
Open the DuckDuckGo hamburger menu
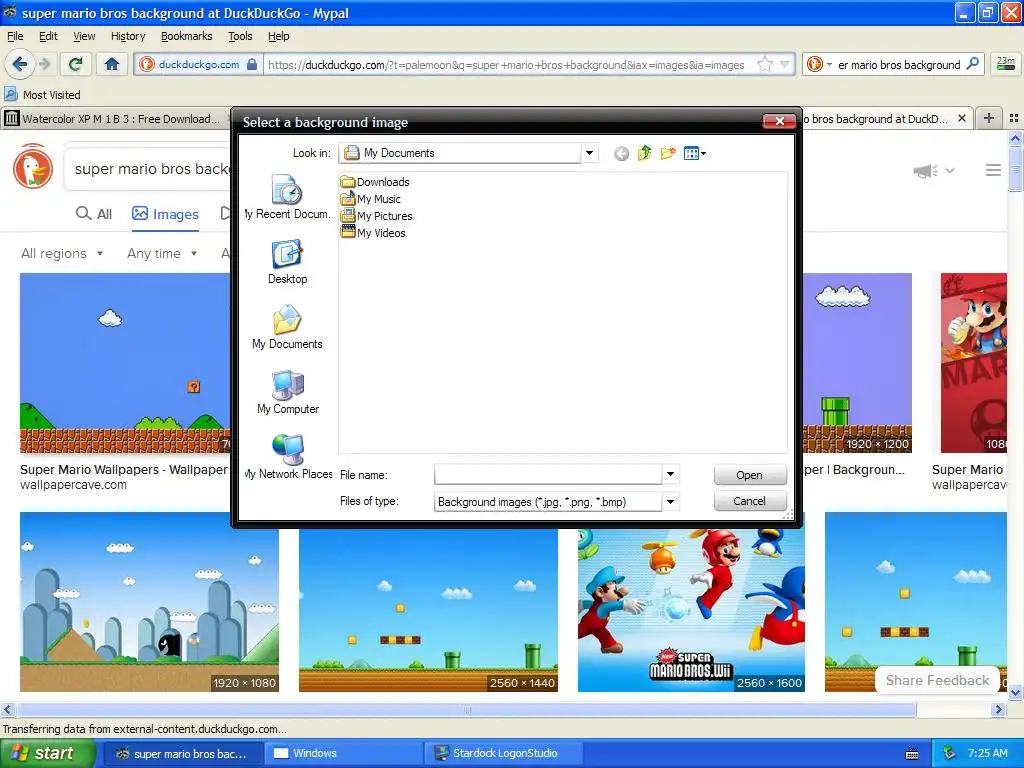tap(993, 170)
